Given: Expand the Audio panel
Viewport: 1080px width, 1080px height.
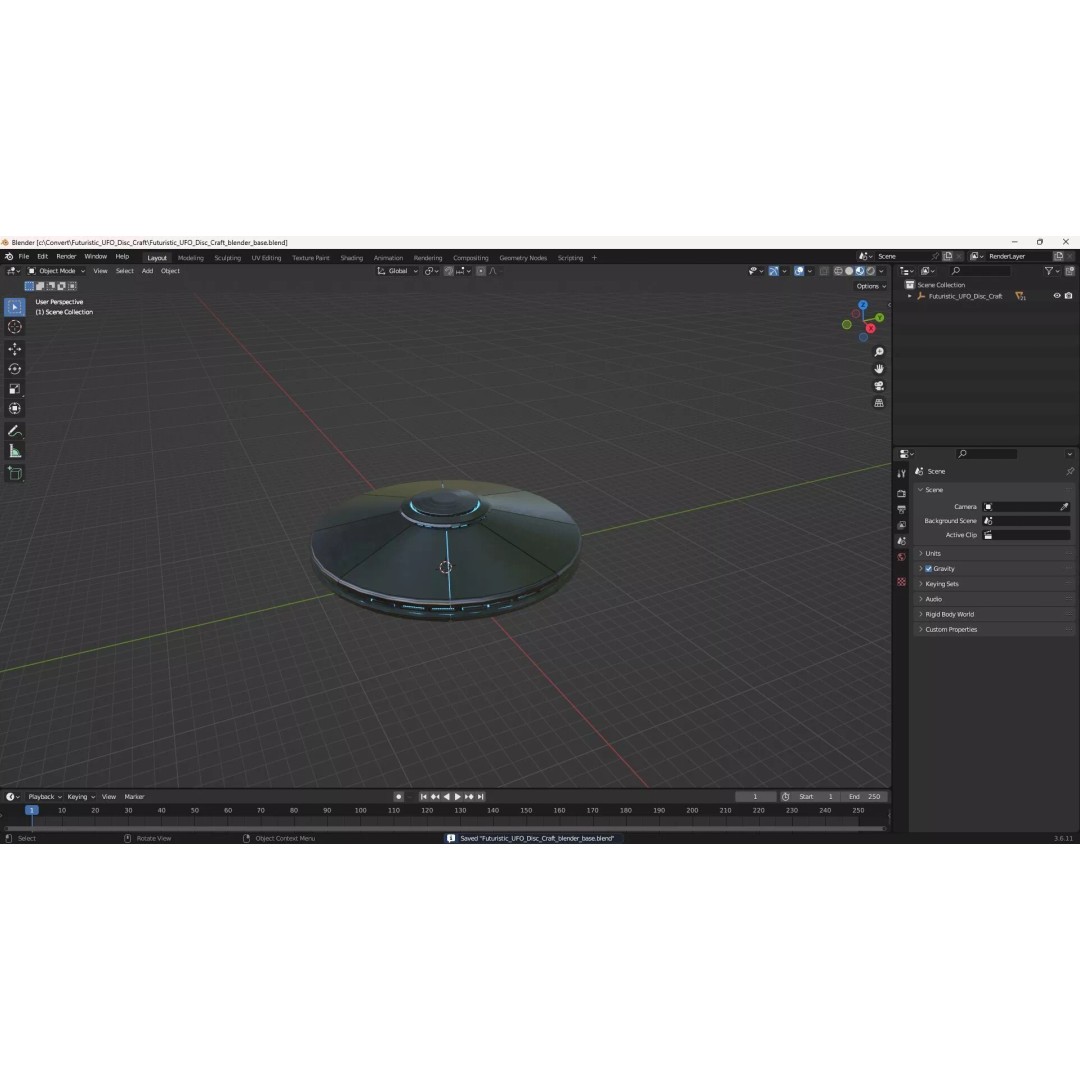Looking at the screenshot, I should coord(995,599).
